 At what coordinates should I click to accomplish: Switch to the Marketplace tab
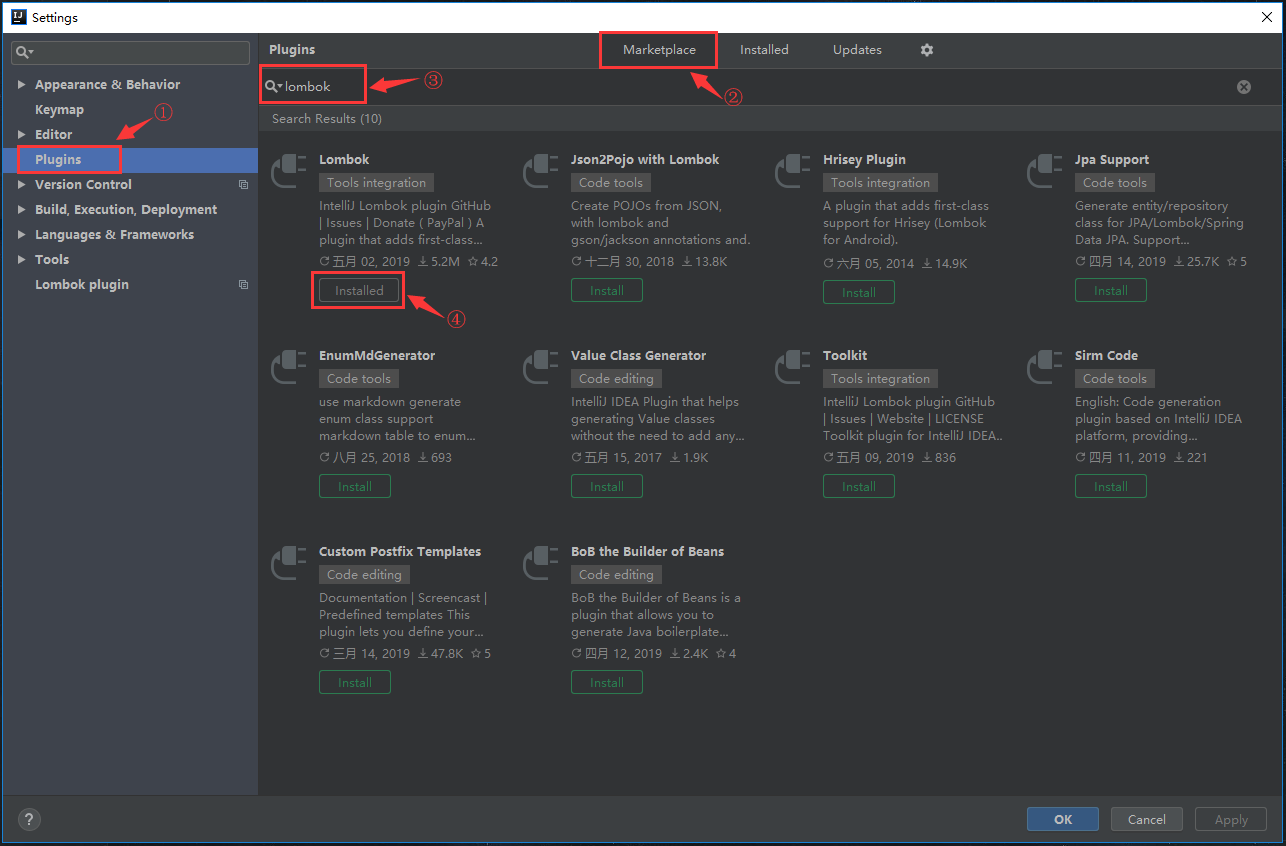(x=659, y=50)
